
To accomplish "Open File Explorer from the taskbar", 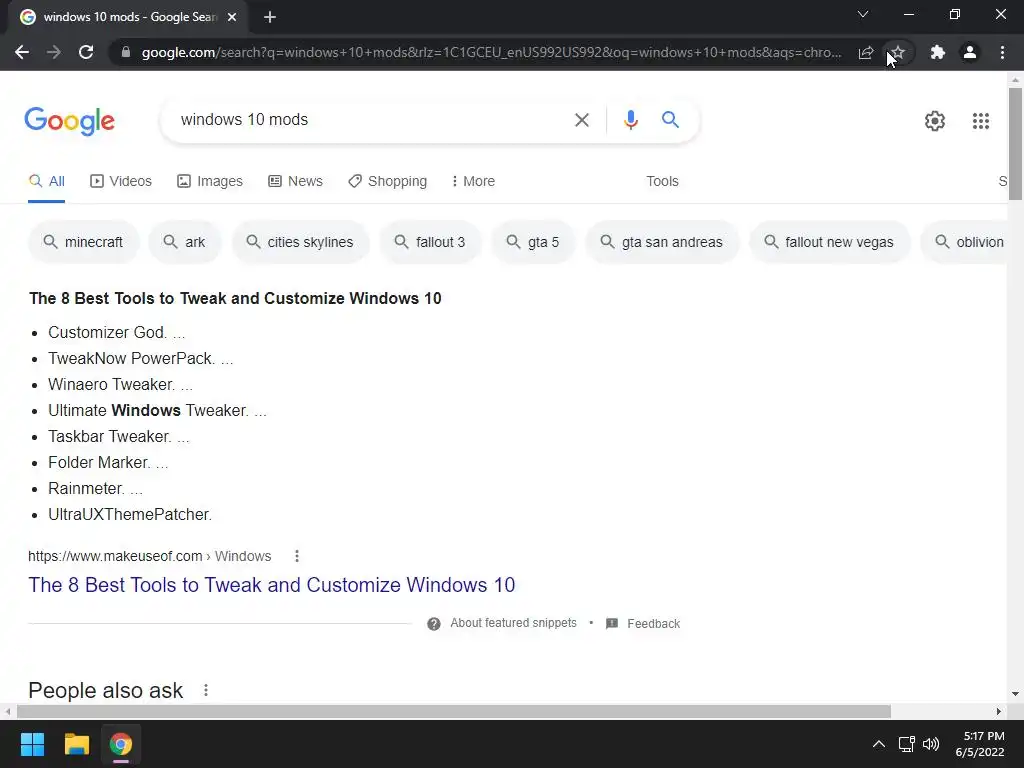I will (x=76, y=744).
